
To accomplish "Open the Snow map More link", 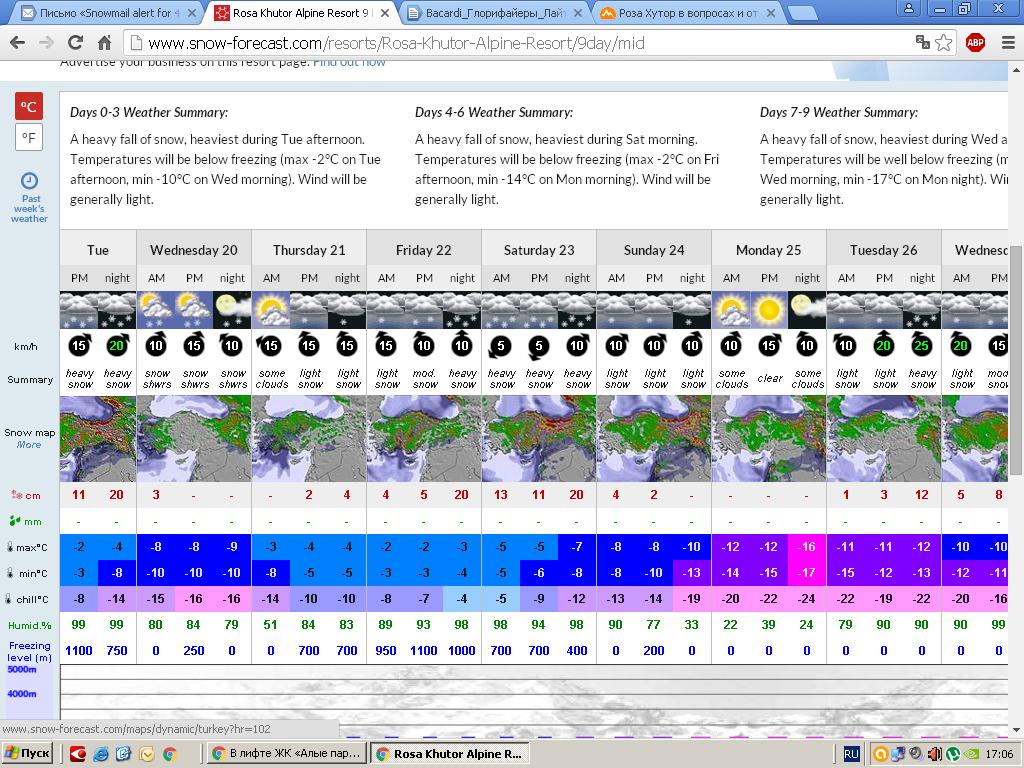I will (29, 445).
